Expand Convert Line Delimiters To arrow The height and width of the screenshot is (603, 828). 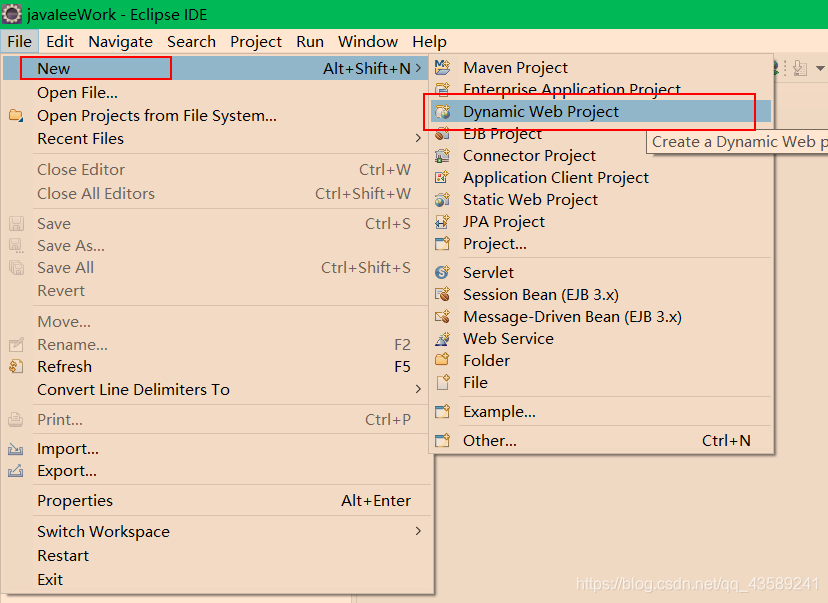418,389
